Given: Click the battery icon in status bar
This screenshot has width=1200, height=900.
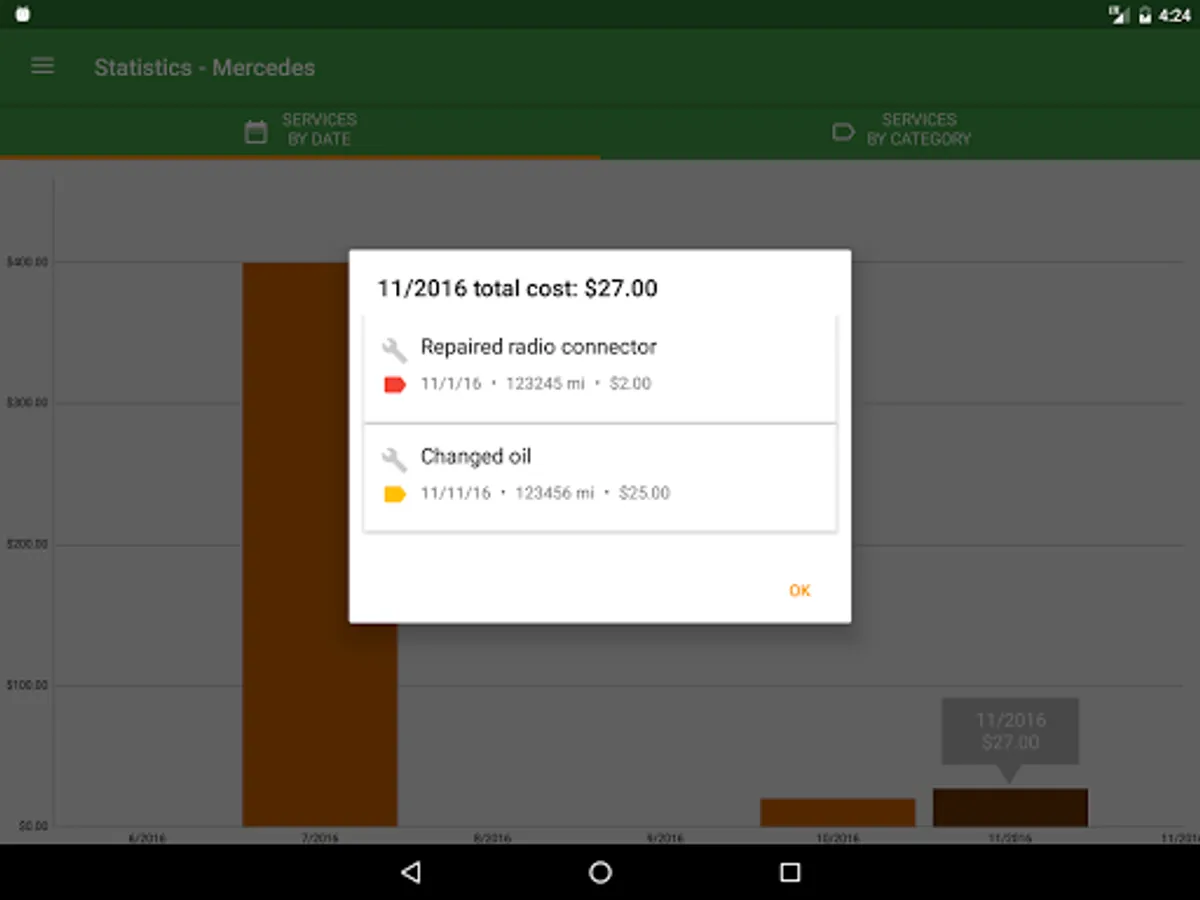Looking at the screenshot, I should coord(1146,15).
